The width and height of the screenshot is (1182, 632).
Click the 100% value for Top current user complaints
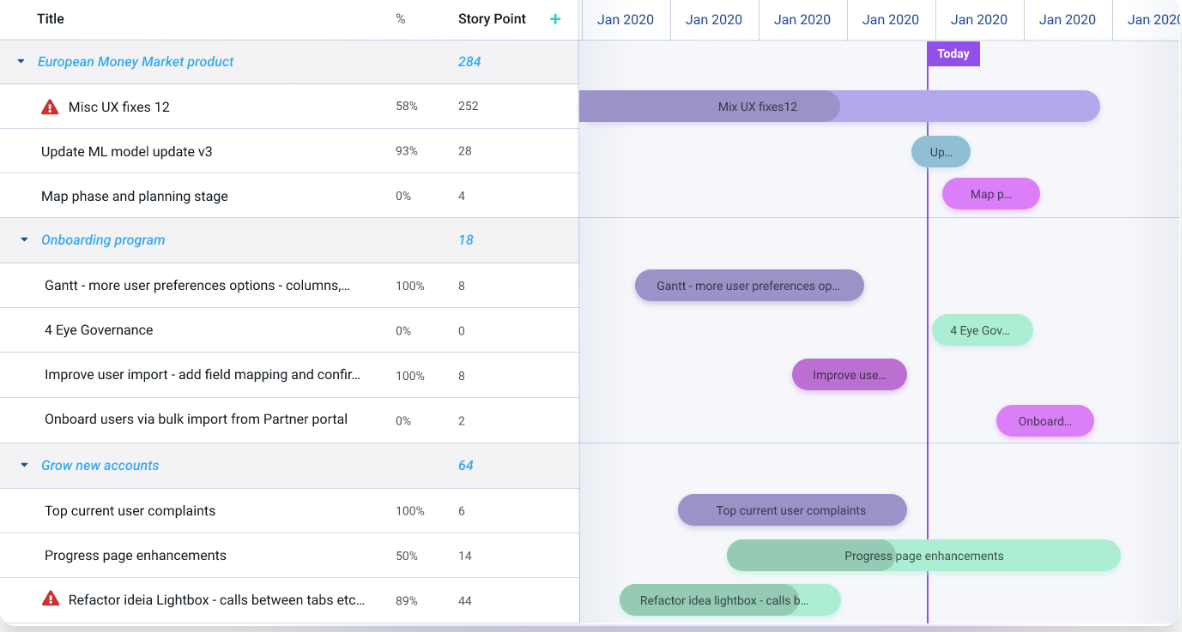pyautogui.click(x=410, y=511)
